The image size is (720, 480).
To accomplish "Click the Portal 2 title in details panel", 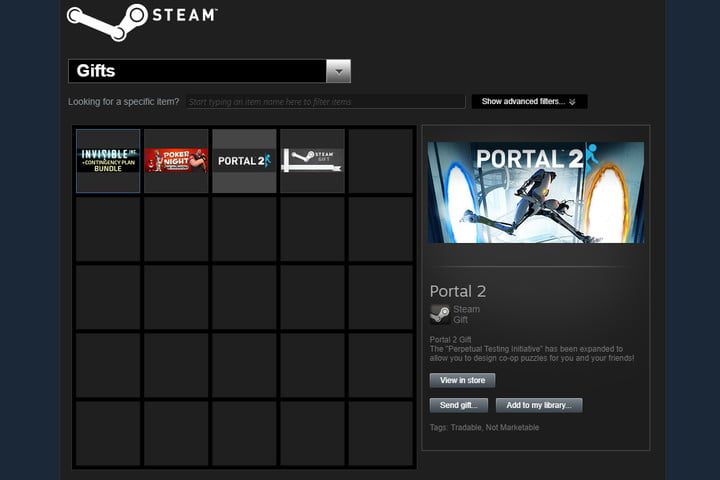I will [458, 291].
